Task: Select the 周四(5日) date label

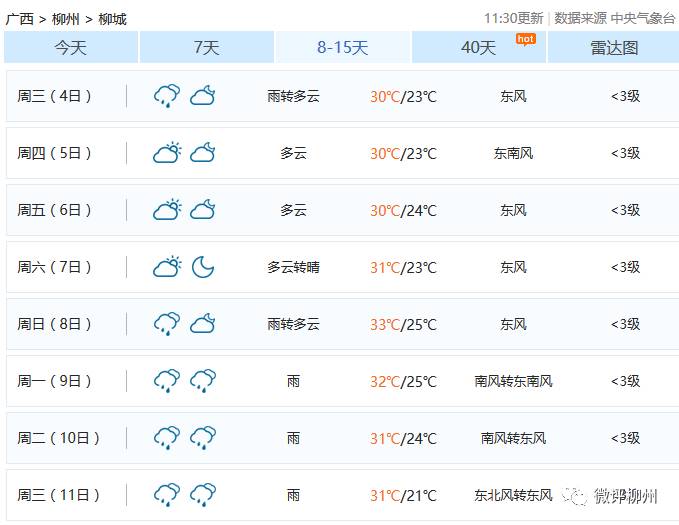Action: click(54, 153)
